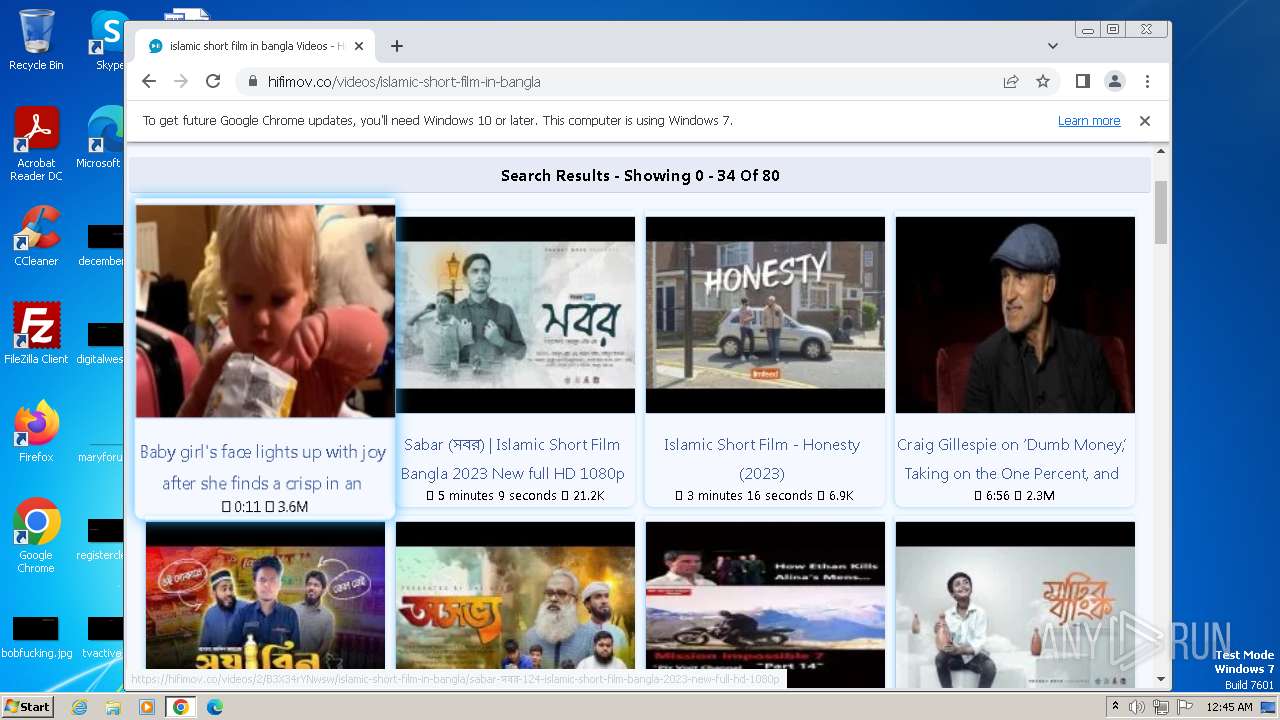Image resolution: width=1280 pixels, height=720 pixels.
Task: Open Chrome three-dot menu
Action: tap(1147, 81)
